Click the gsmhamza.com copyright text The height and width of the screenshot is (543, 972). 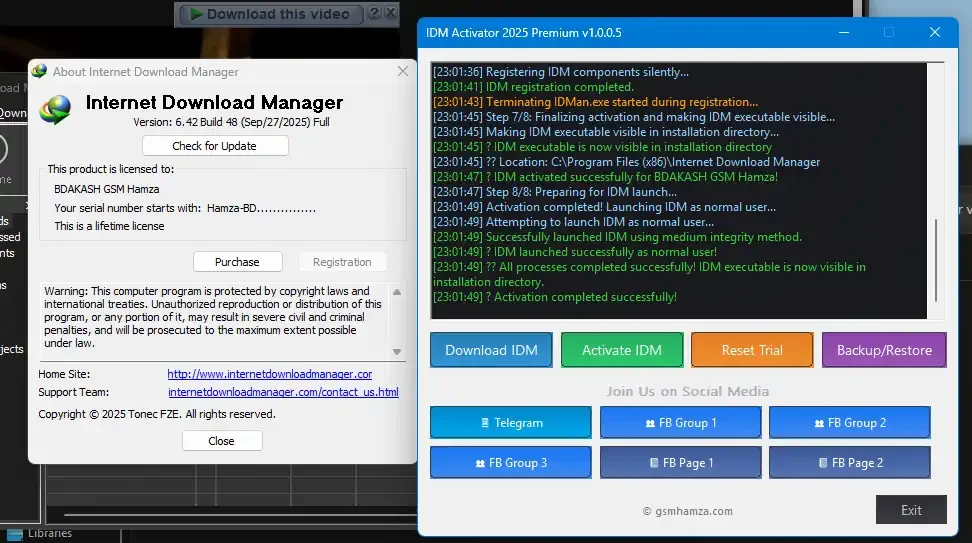click(687, 511)
